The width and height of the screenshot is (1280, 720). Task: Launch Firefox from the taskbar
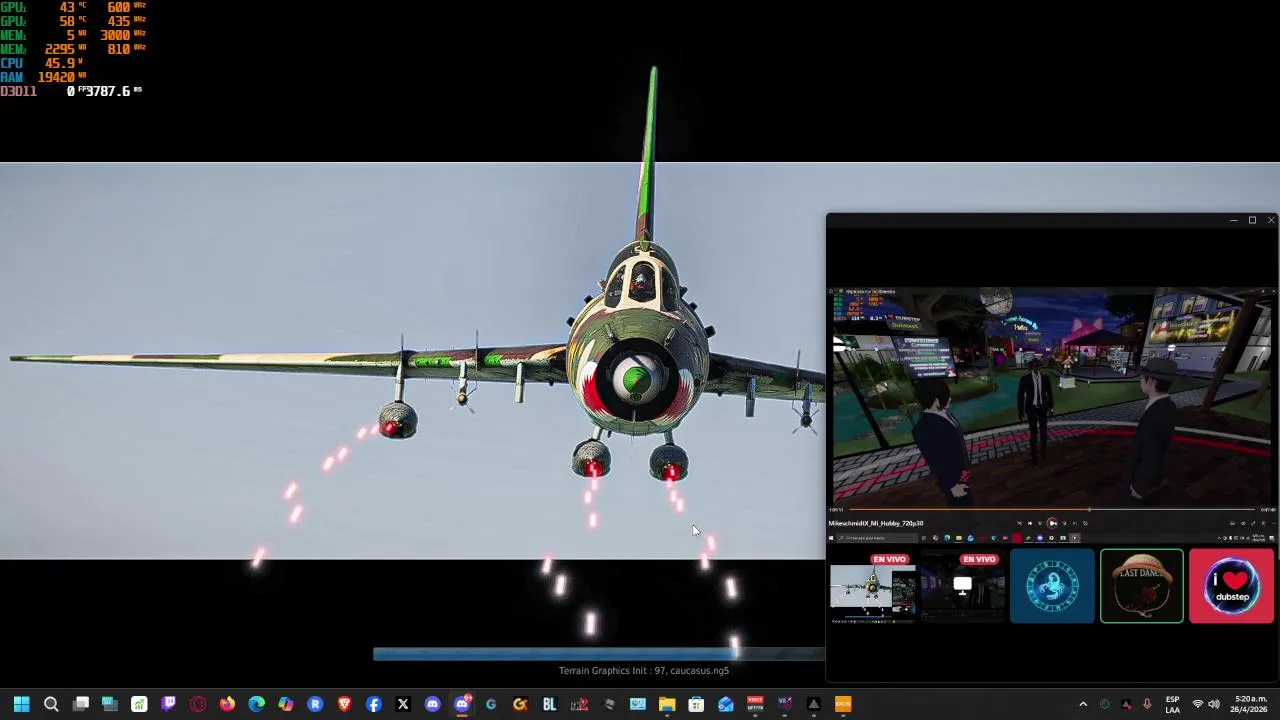227,704
